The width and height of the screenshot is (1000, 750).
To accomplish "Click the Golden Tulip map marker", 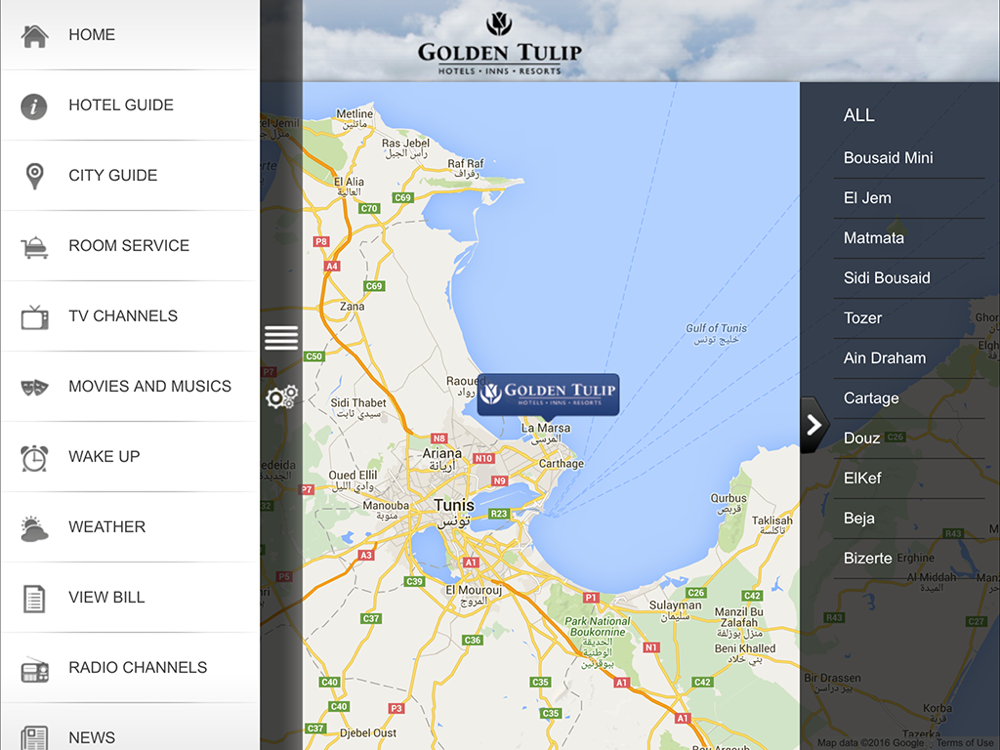I will pos(548,395).
